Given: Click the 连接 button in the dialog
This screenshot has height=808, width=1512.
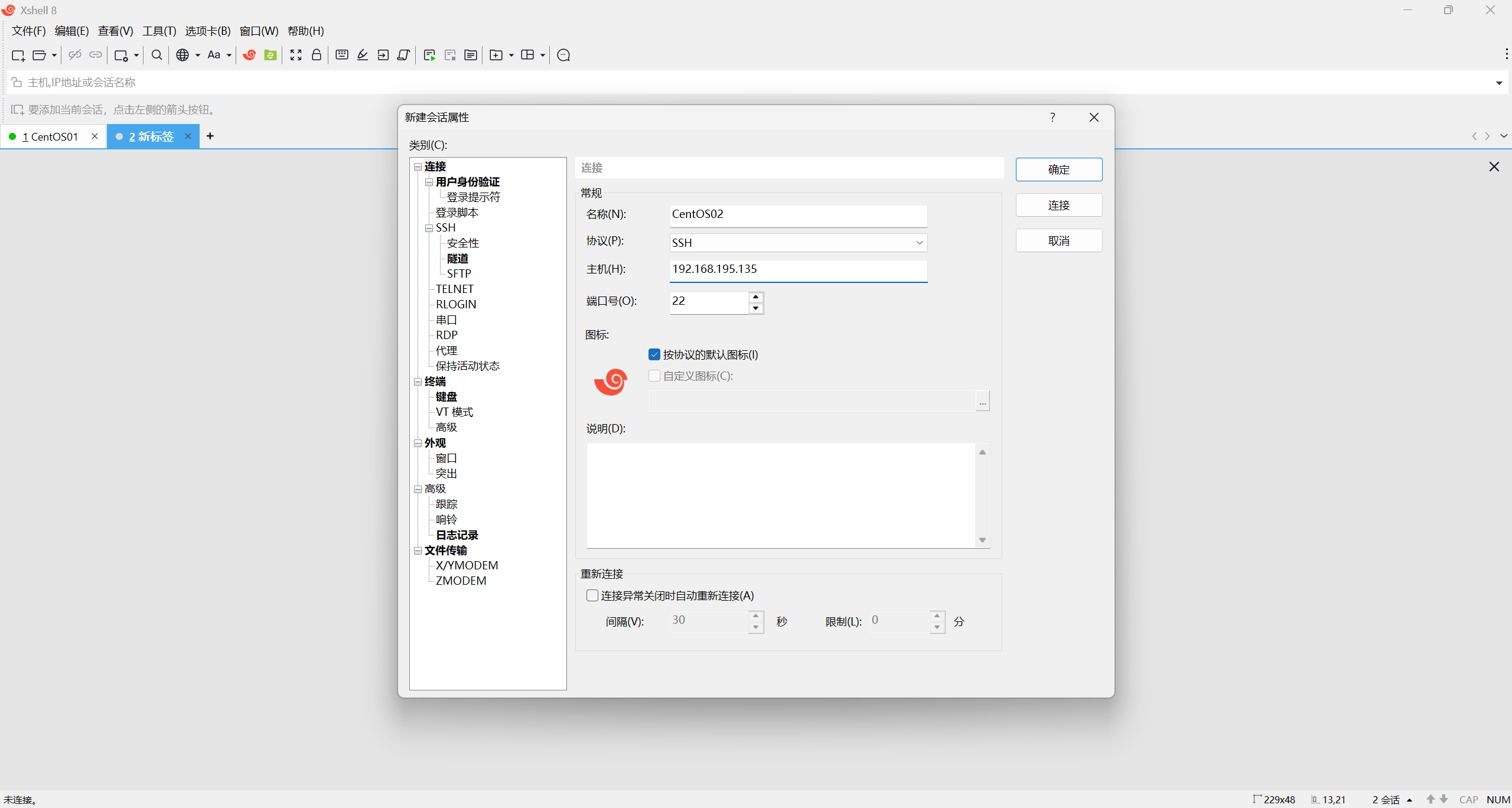Looking at the screenshot, I should click(1058, 205).
